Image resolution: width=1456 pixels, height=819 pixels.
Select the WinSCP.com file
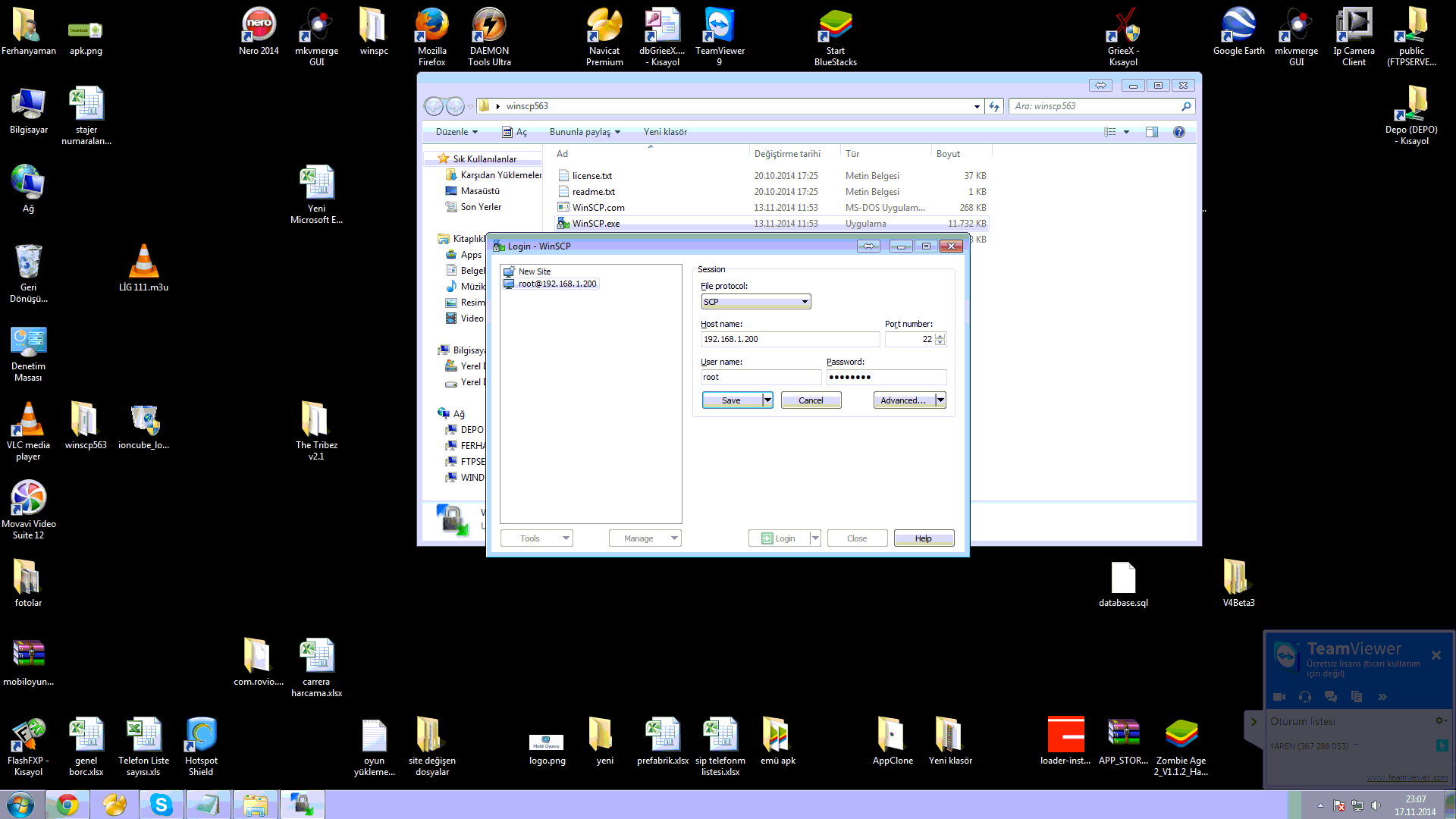(x=598, y=208)
